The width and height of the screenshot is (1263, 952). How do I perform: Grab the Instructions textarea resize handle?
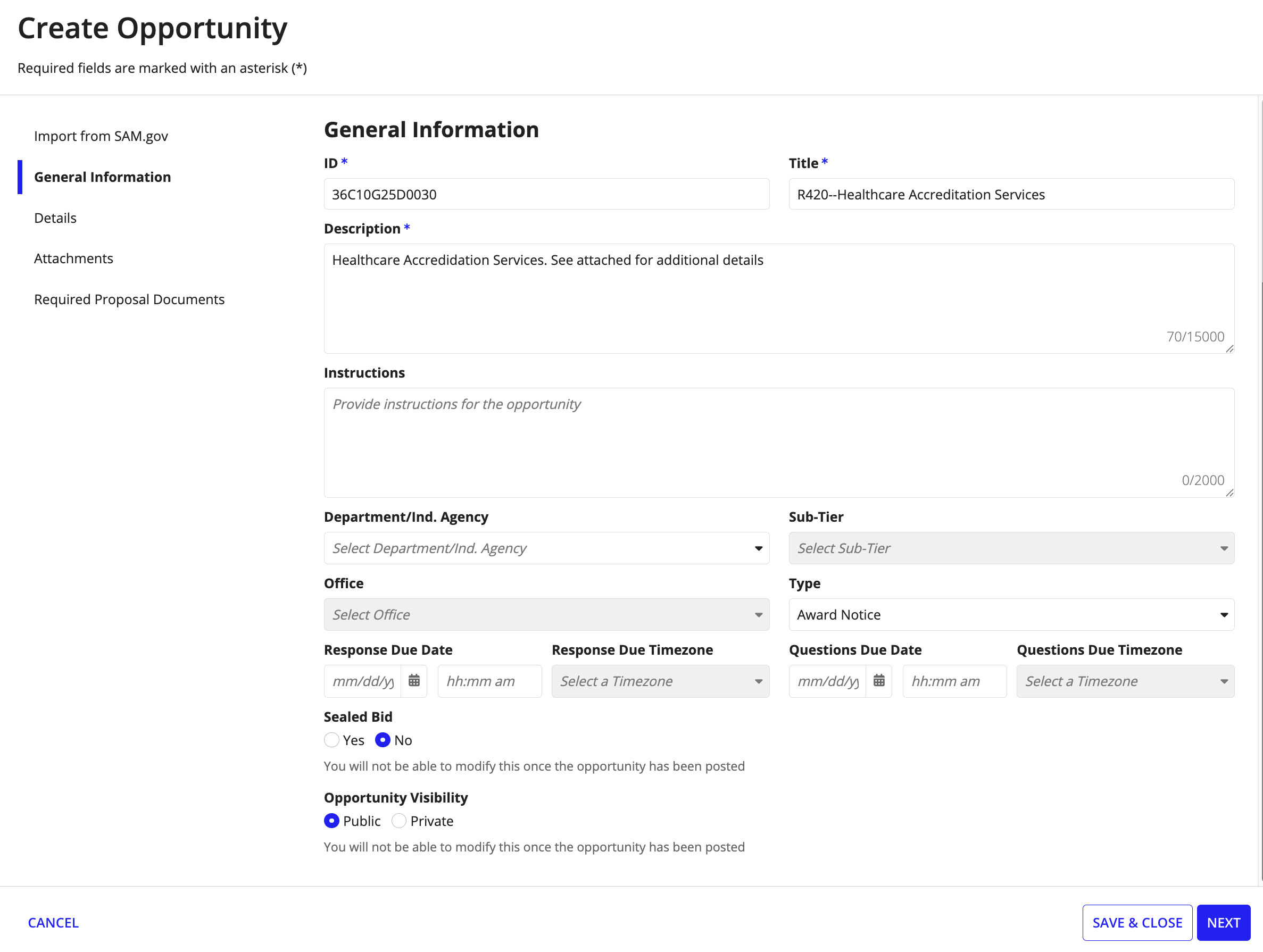1229,492
